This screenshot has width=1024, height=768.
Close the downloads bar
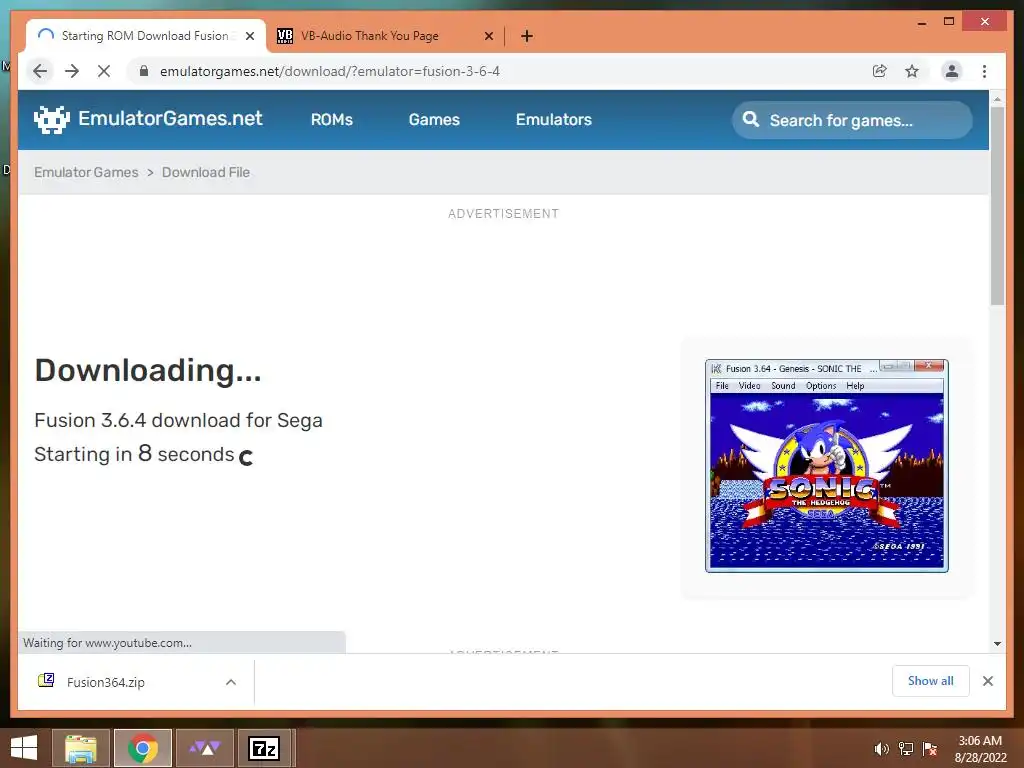[x=988, y=681]
